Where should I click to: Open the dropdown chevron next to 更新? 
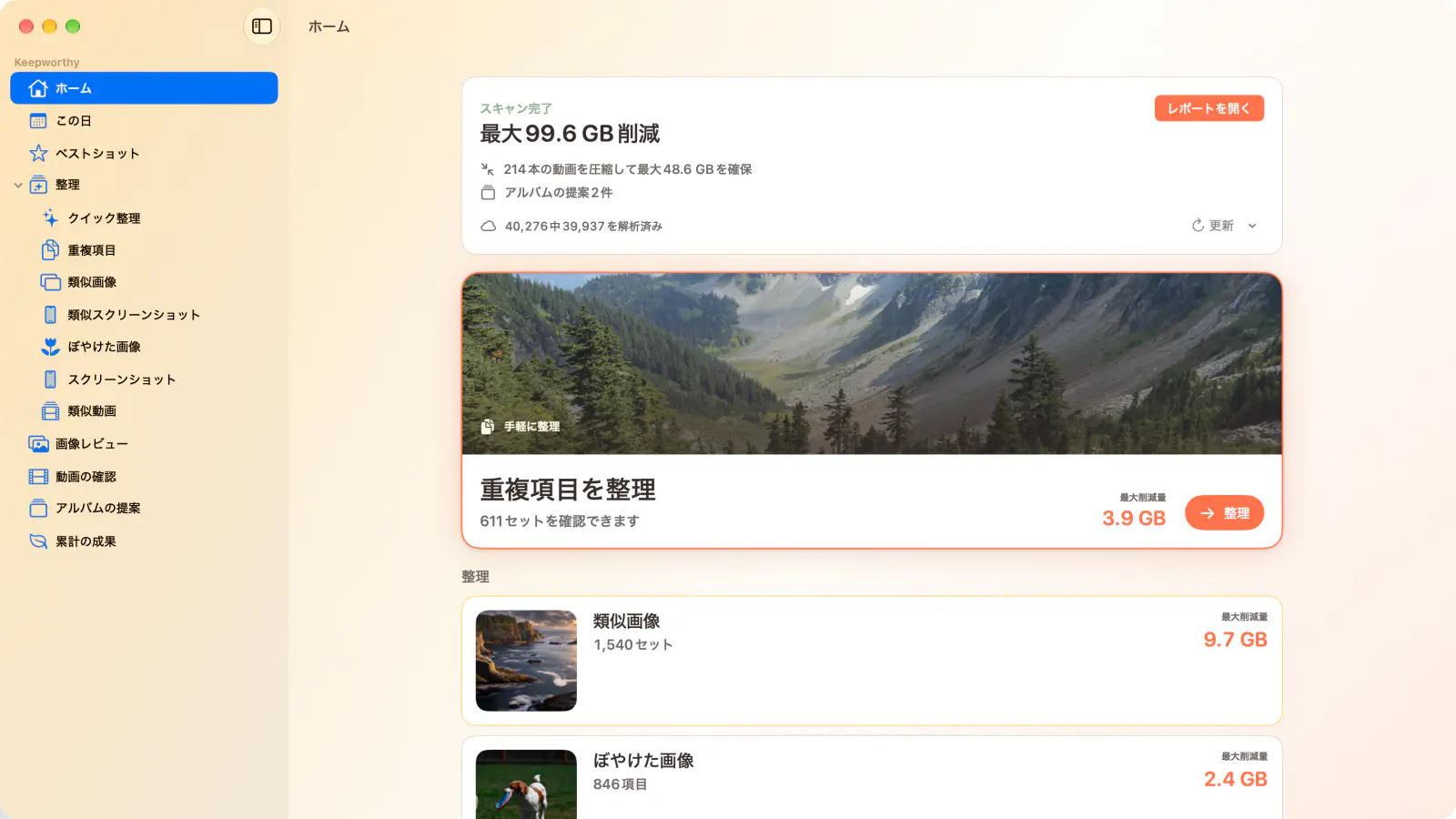click(1252, 226)
